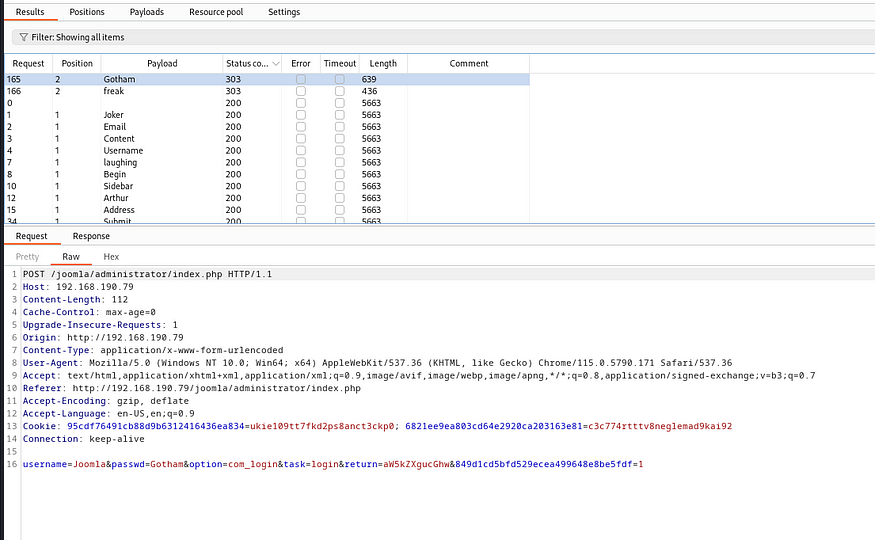Select the Sidebar payload row
The width and height of the screenshot is (875, 540).
(267, 186)
